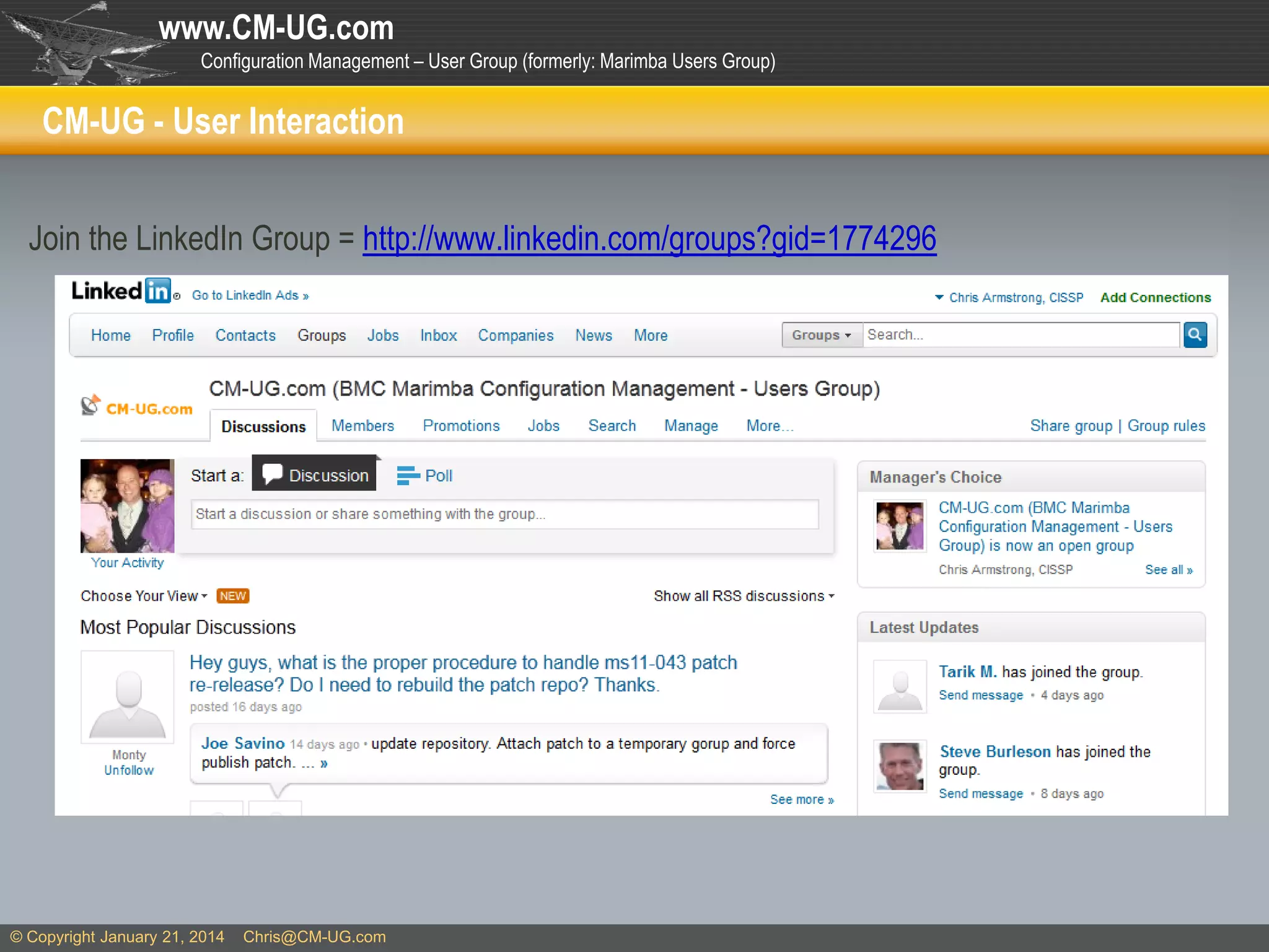Click the NEW badge beside Choose Your View
The height and width of the screenshot is (952, 1269).
[x=233, y=596]
